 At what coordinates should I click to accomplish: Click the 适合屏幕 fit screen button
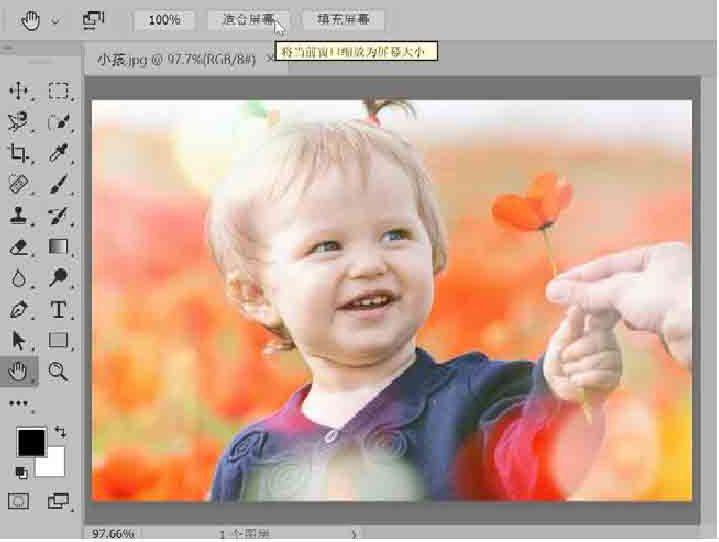[248, 20]
